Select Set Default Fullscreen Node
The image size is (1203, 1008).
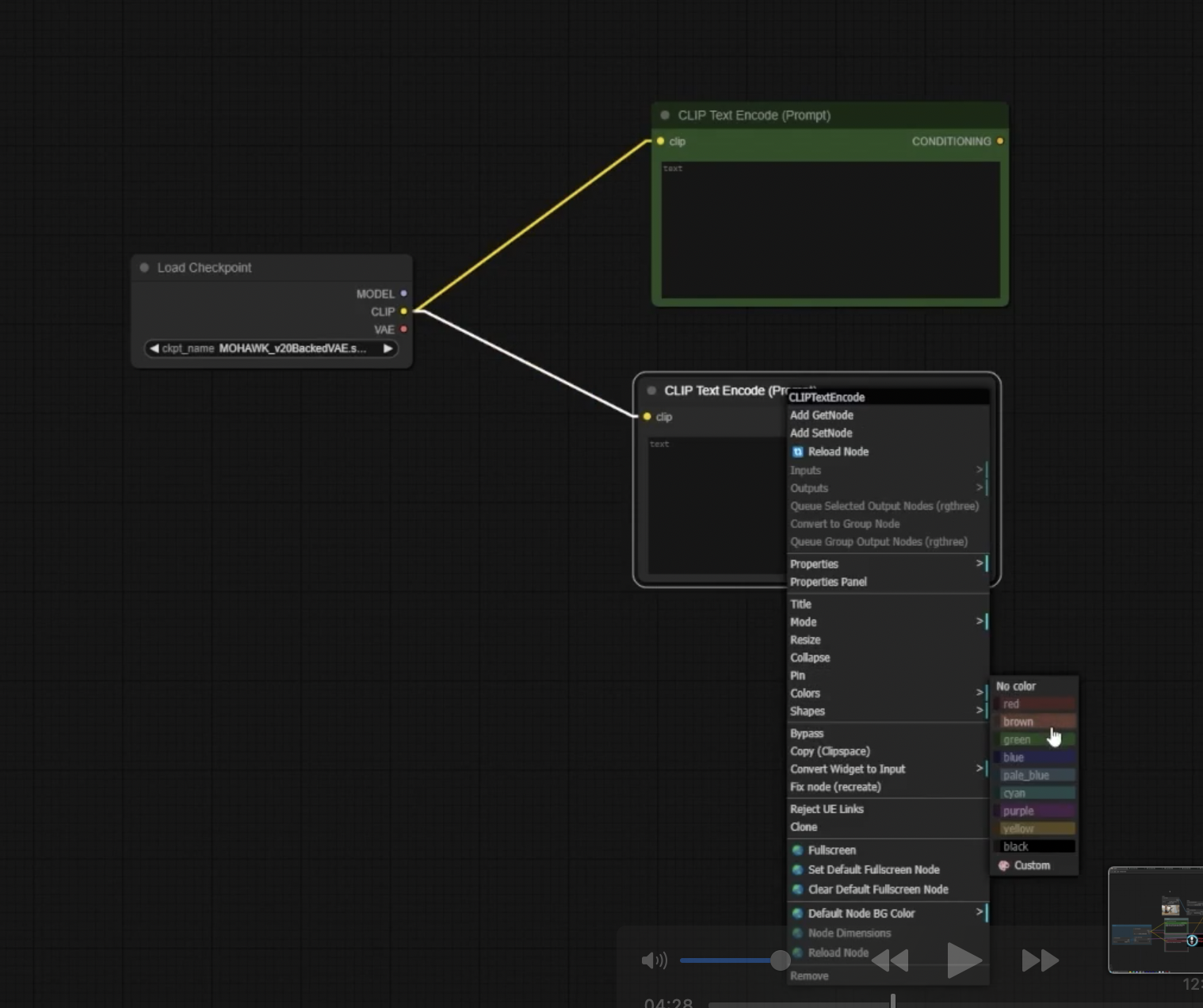click(x=888, y=869)
